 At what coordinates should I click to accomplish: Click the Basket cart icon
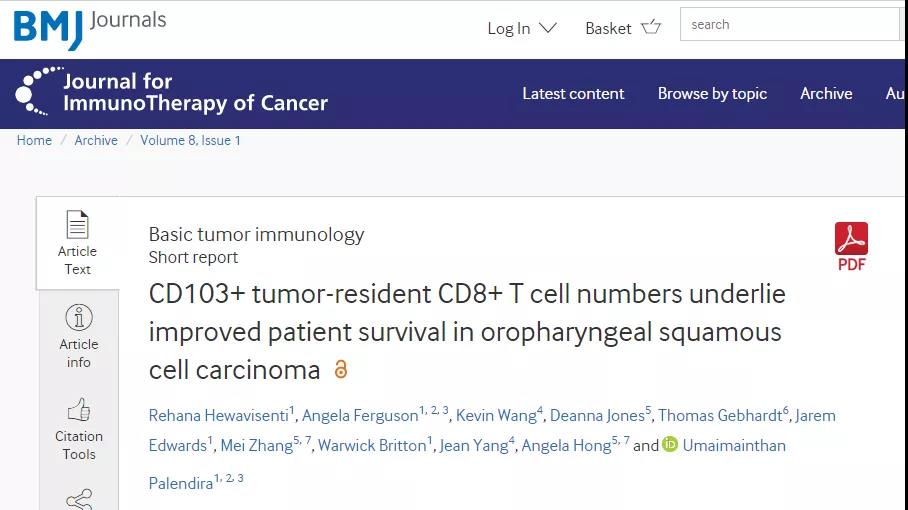tap(651, 27)
